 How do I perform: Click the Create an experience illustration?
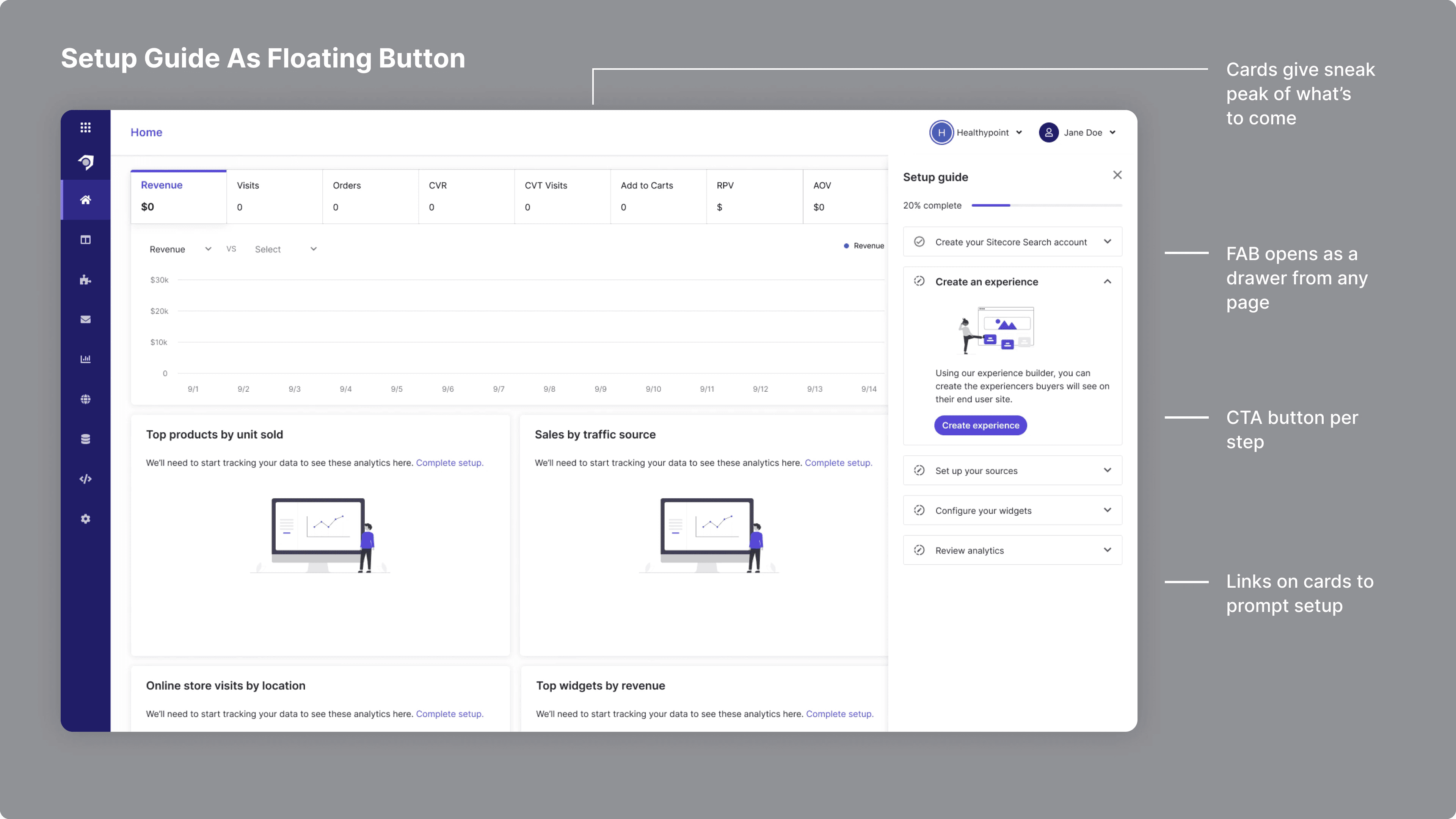(995, 330)
